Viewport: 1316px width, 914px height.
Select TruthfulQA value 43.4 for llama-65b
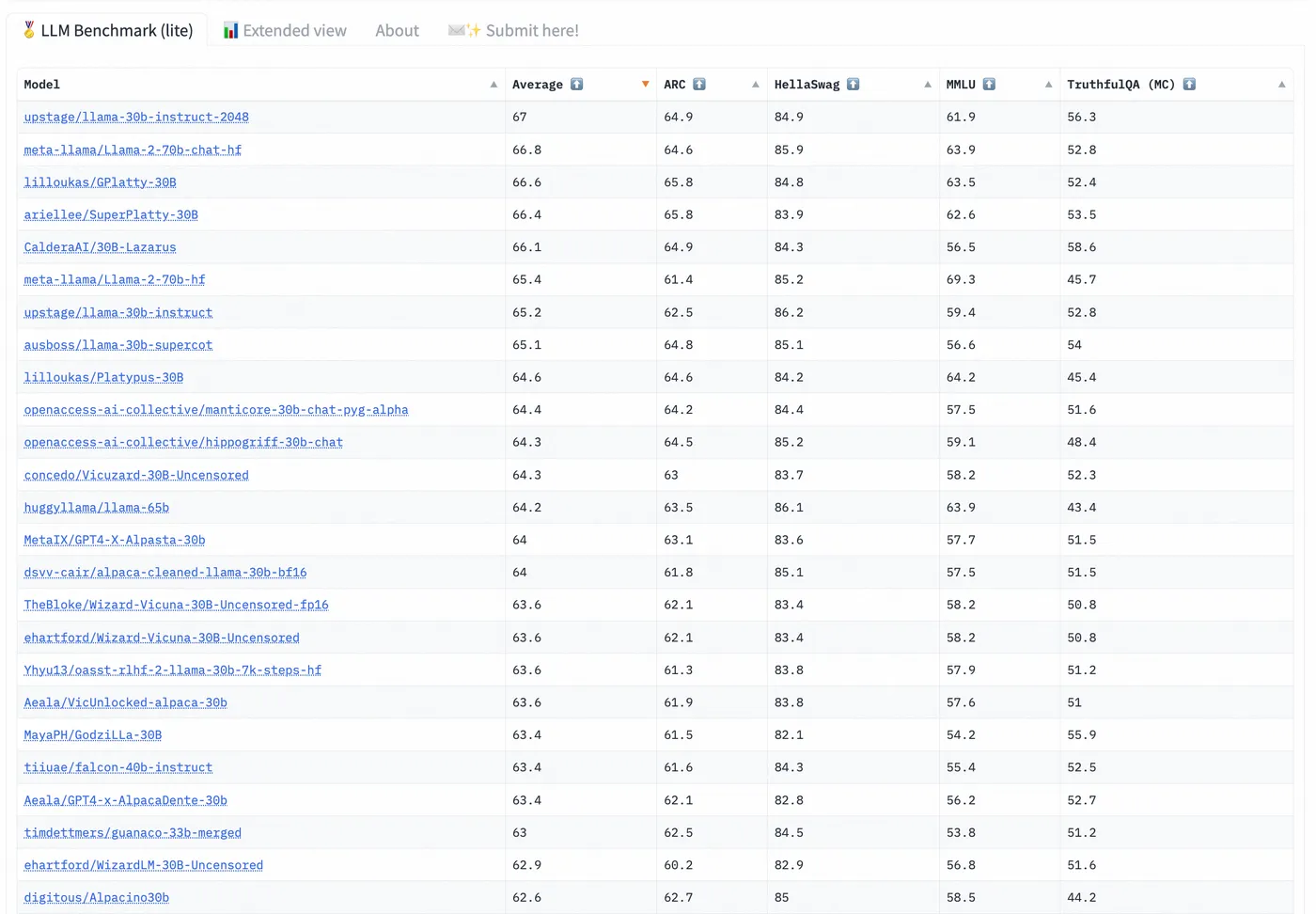pos(1081,508)
